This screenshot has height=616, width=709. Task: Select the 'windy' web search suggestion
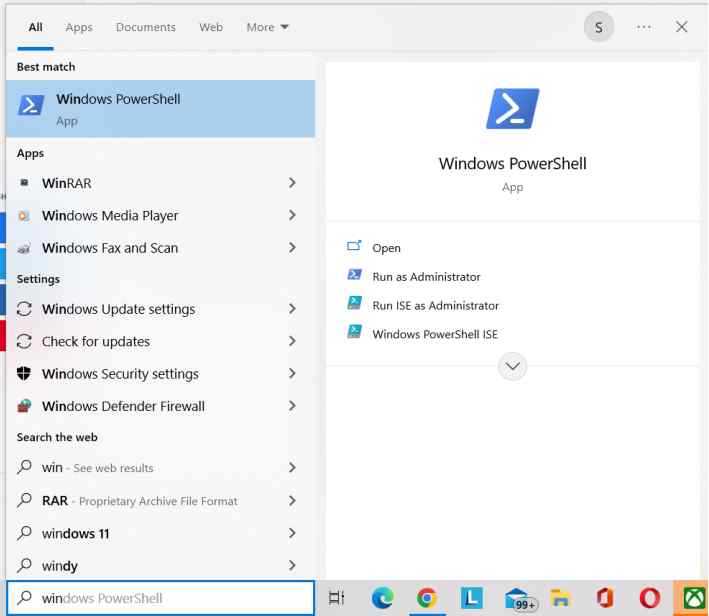pyautogui.click(x=59, y=566)
